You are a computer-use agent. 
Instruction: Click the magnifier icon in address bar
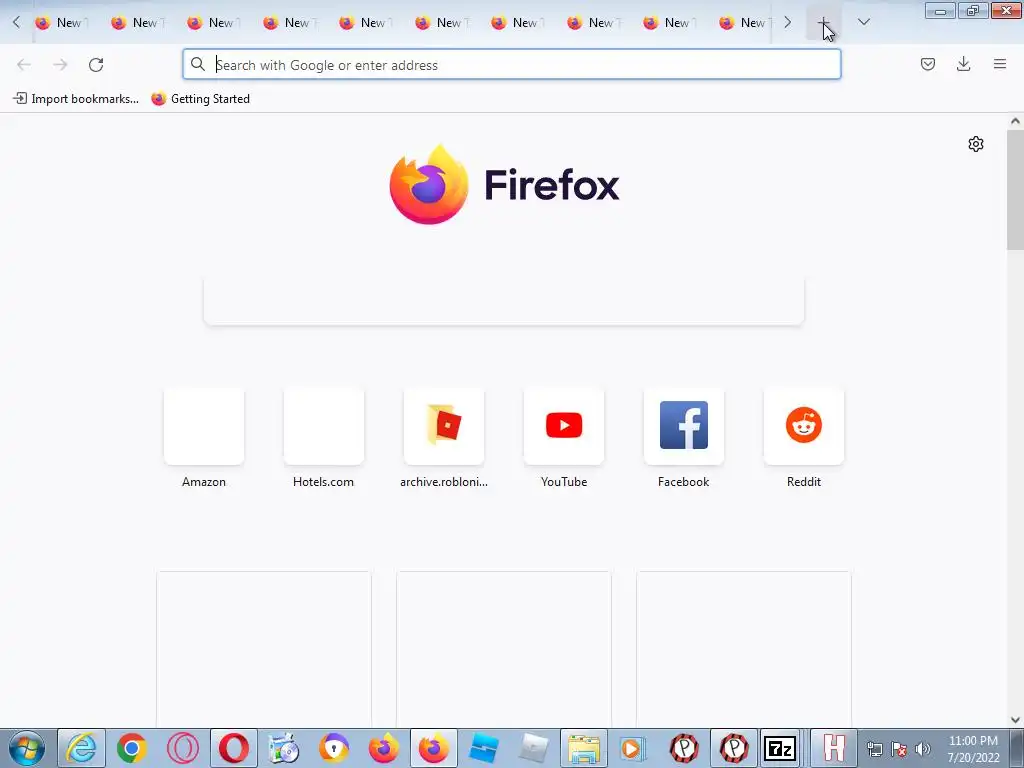(x=197, y=64)
